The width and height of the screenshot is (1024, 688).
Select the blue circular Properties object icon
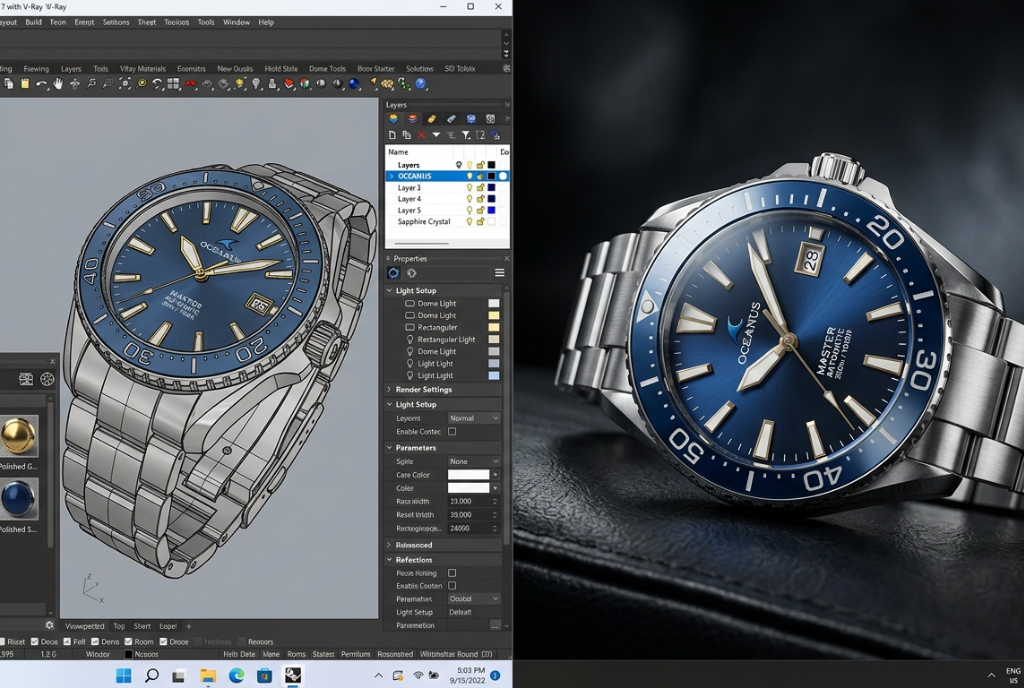pos(393,273)
